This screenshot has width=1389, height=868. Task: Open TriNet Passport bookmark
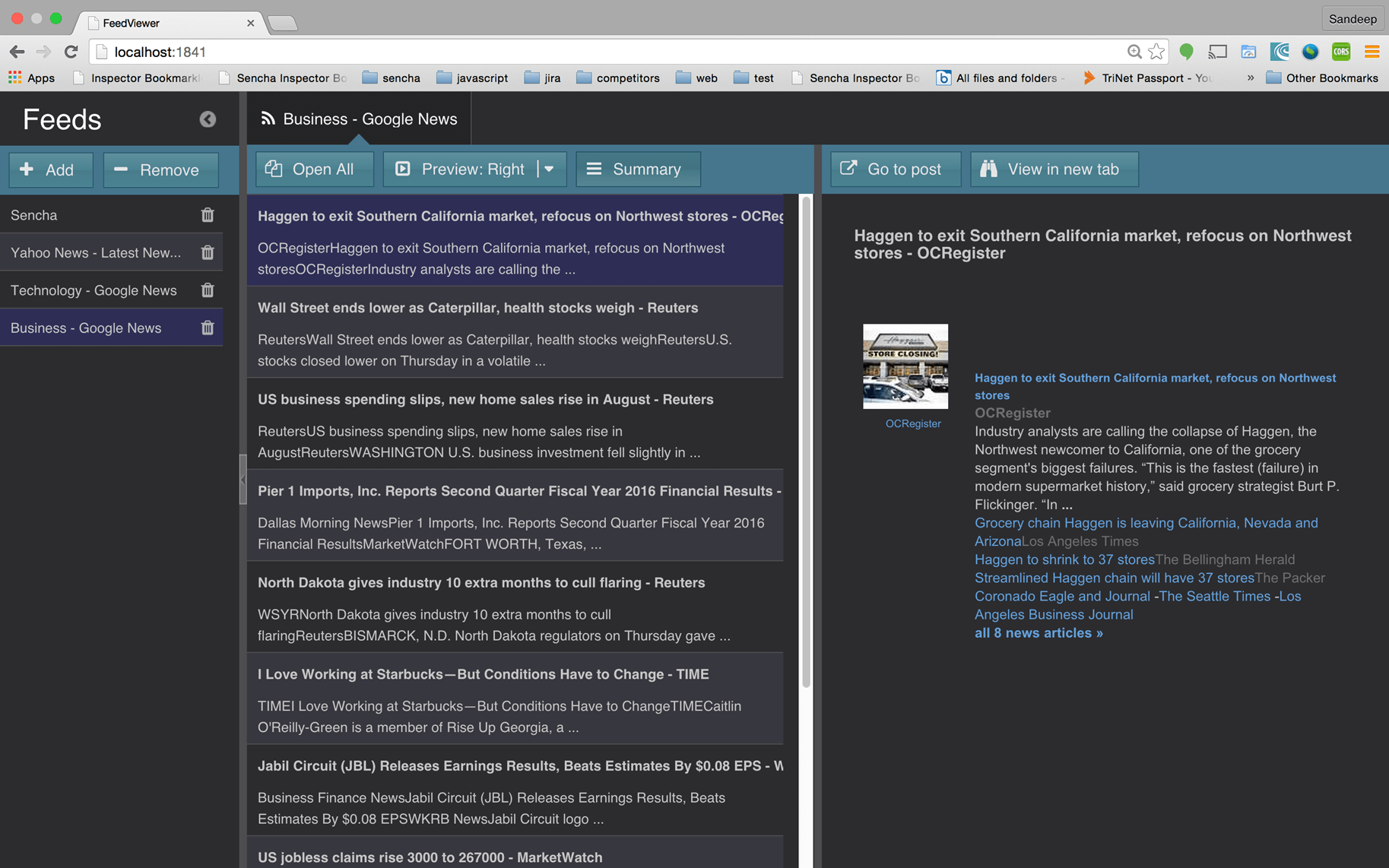[x=1147, y=78]
